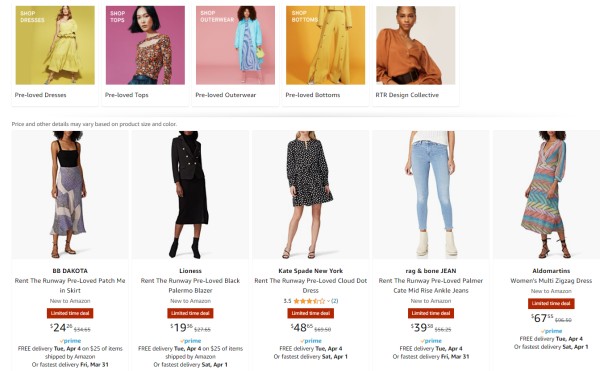Open the Women's Multi Zigzag Dress title

pyautogui.click(x=551, y=281)
